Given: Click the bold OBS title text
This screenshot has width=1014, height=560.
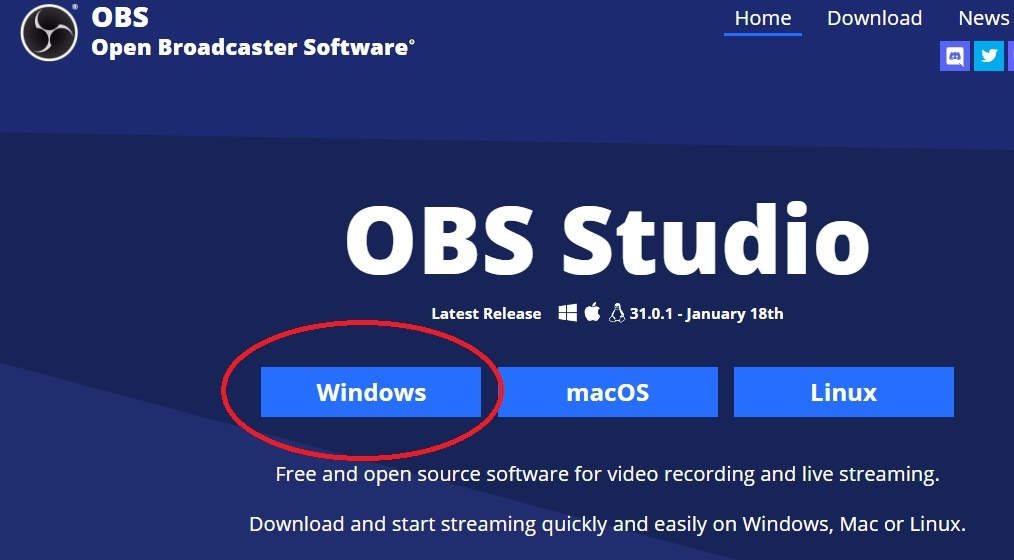Looking at the screenshot, I should coord(120,17).
